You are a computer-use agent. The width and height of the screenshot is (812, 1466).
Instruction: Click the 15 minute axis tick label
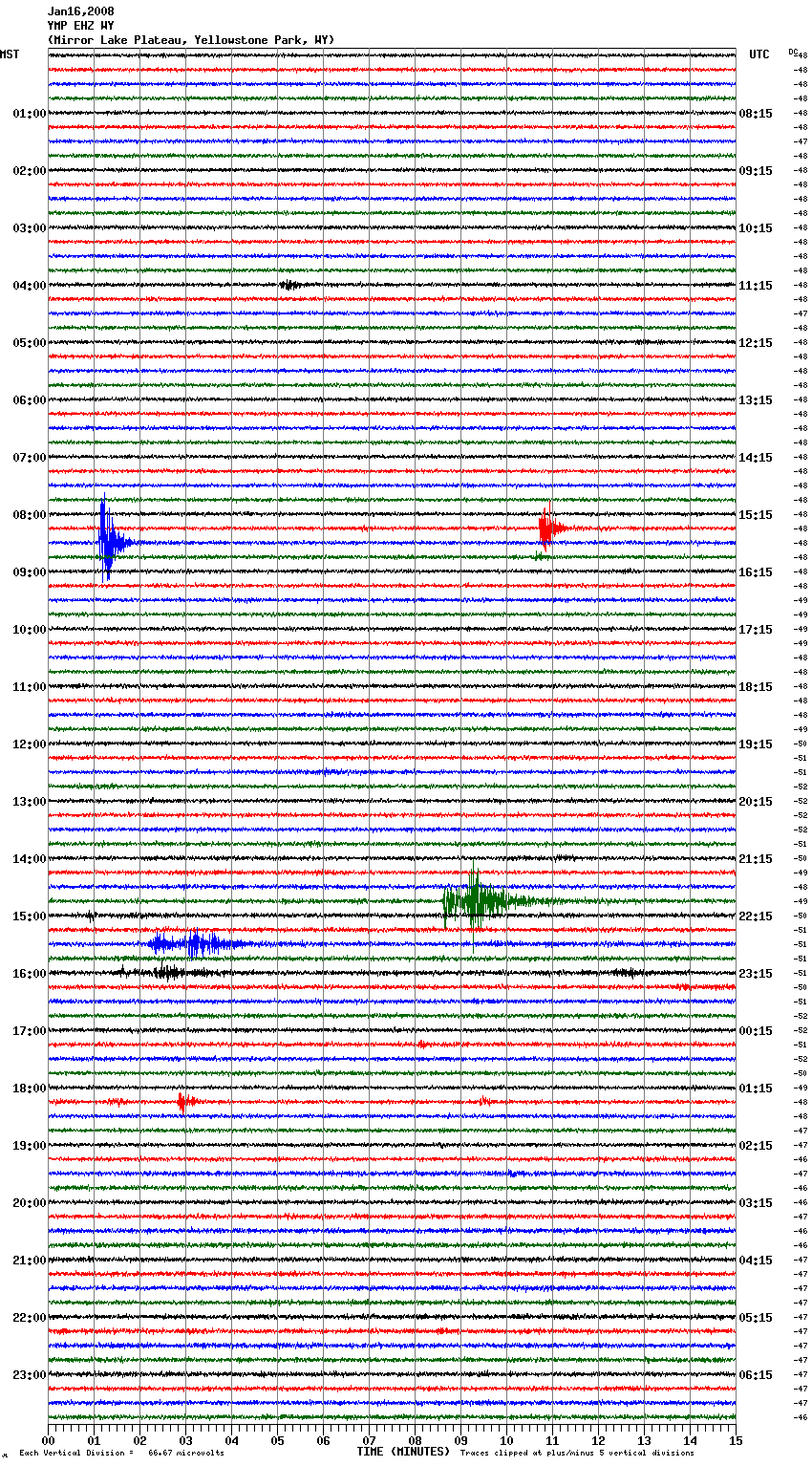(736, 1440)
